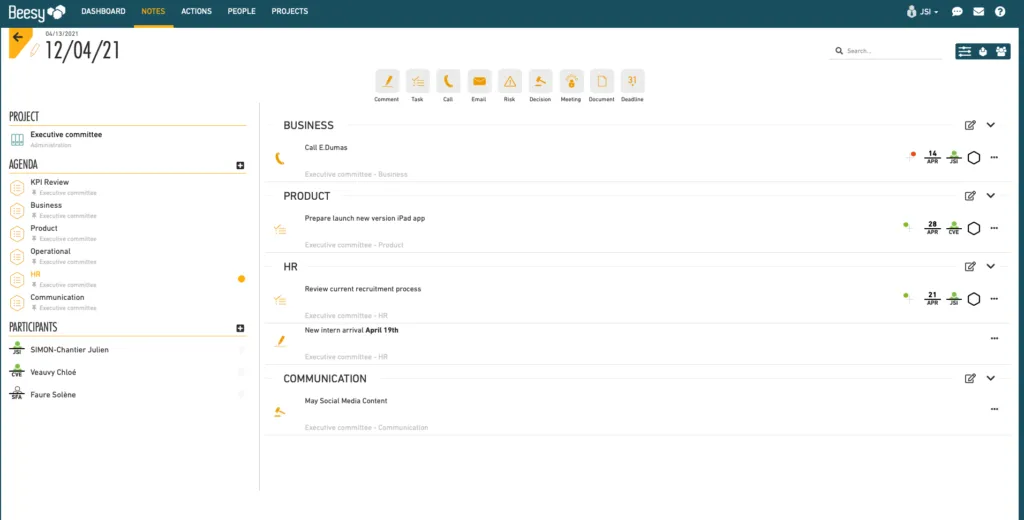Open the PROJECTS tab
1024x520 pixels.
(289, 11)
